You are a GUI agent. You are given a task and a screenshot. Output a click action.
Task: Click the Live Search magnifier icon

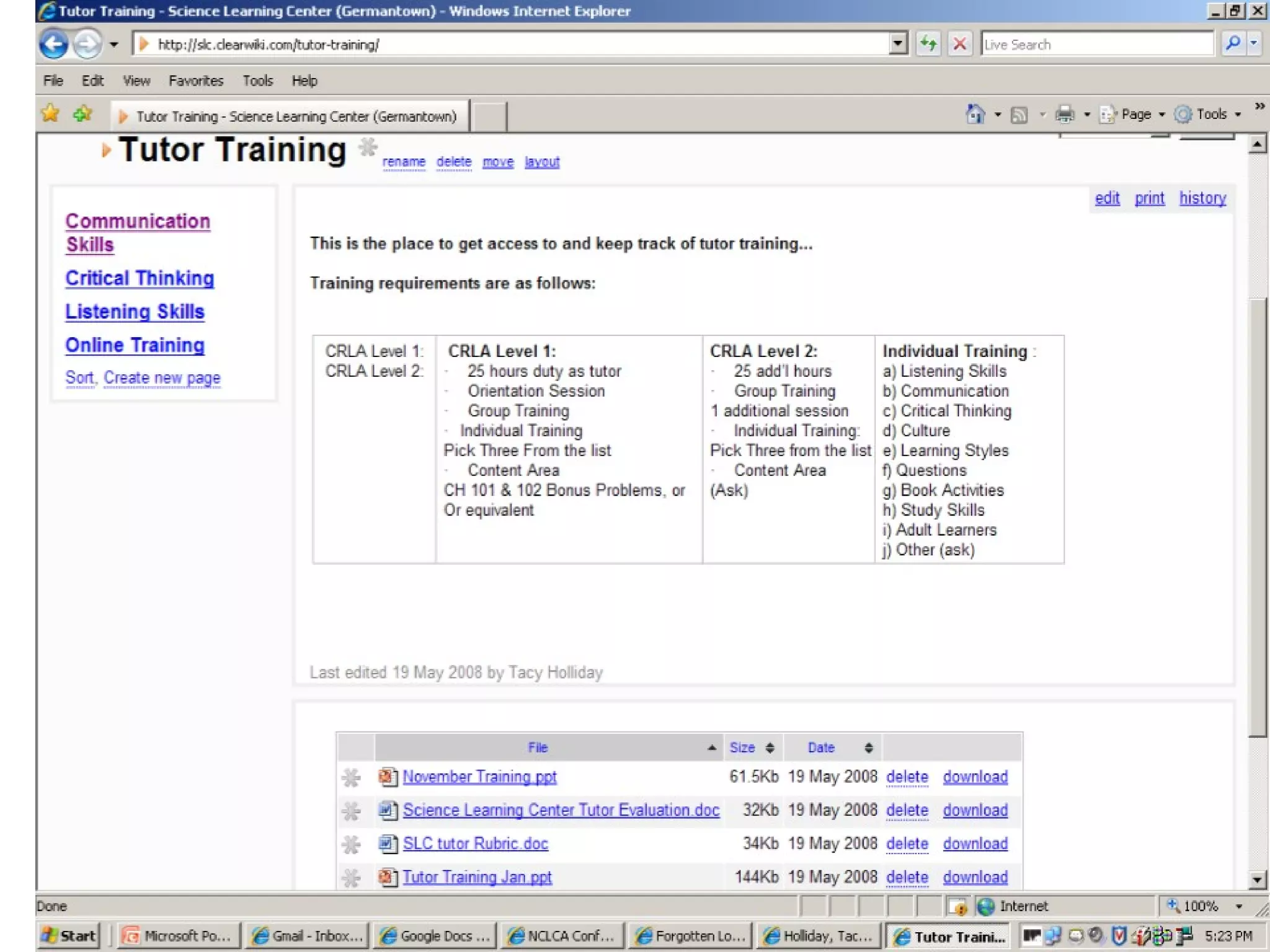(x=1233, y=44)
